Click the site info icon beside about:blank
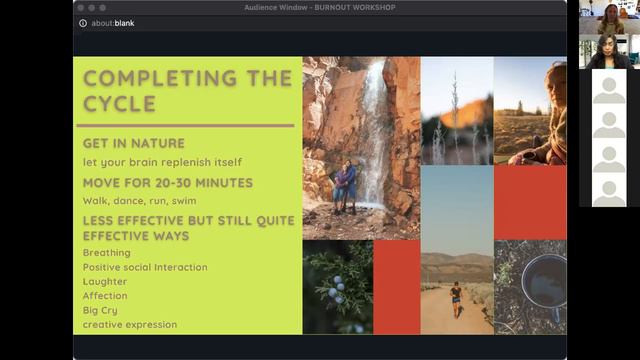The image size is (640, 360). [x=83, y=23]
